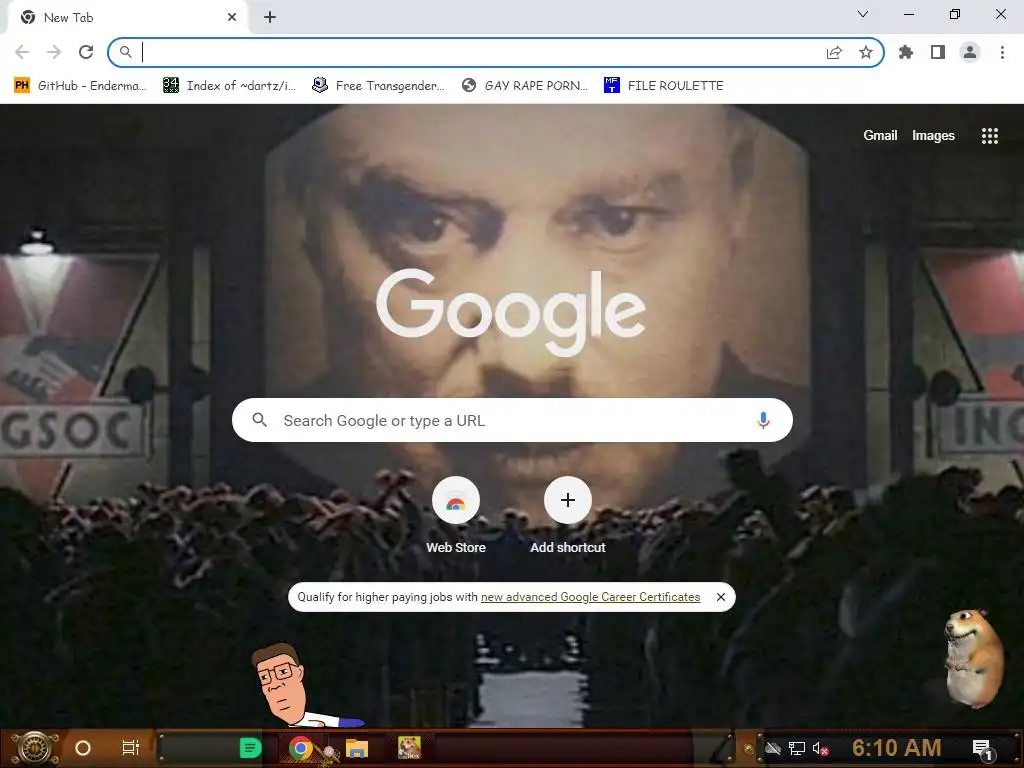Click the 6:10 AM clock
The width and height of the screenshot is (1024, 768).
click(897, 748)
